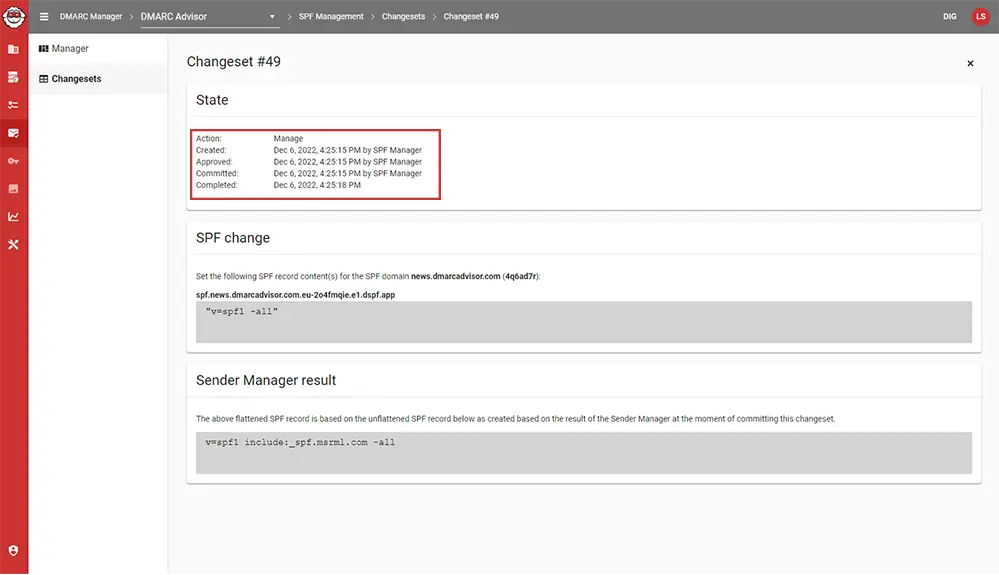Select the mail check (SPF) sidebar icon

click(x=13, y=133)
